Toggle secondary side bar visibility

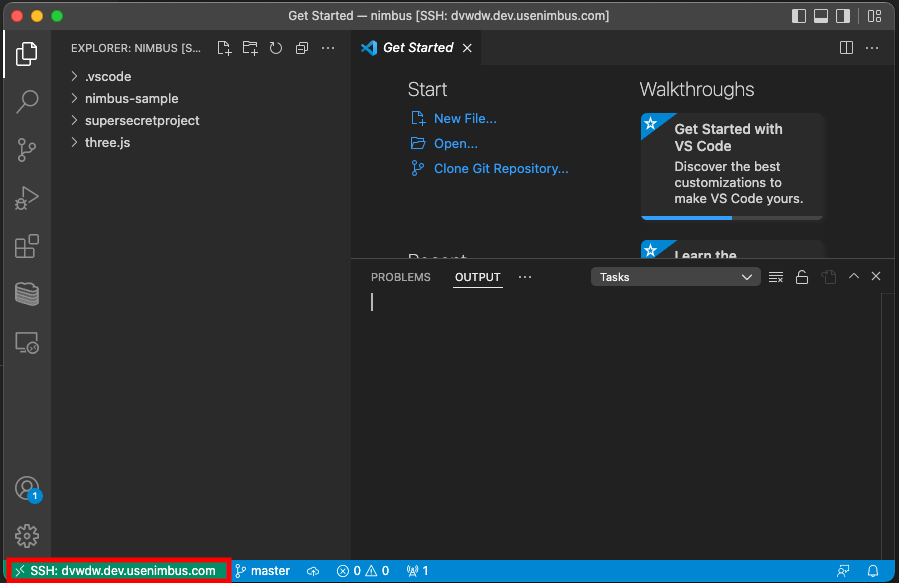[x=843, y=16]
